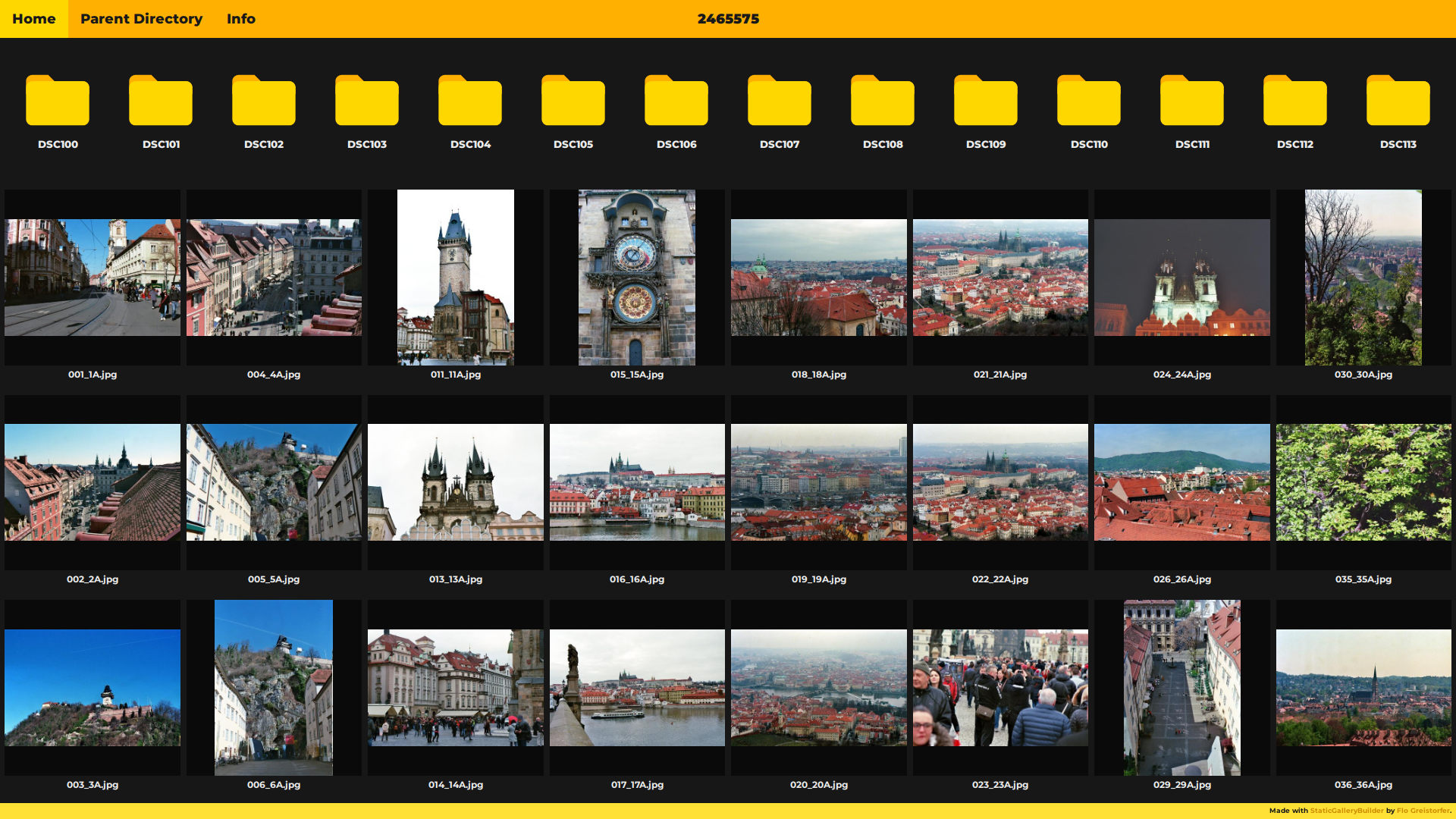Follow the StaticGalleryBuilder footer link
This screenshot has height=819, width=1456.
pyautogui.click(x=1347, y=811)
